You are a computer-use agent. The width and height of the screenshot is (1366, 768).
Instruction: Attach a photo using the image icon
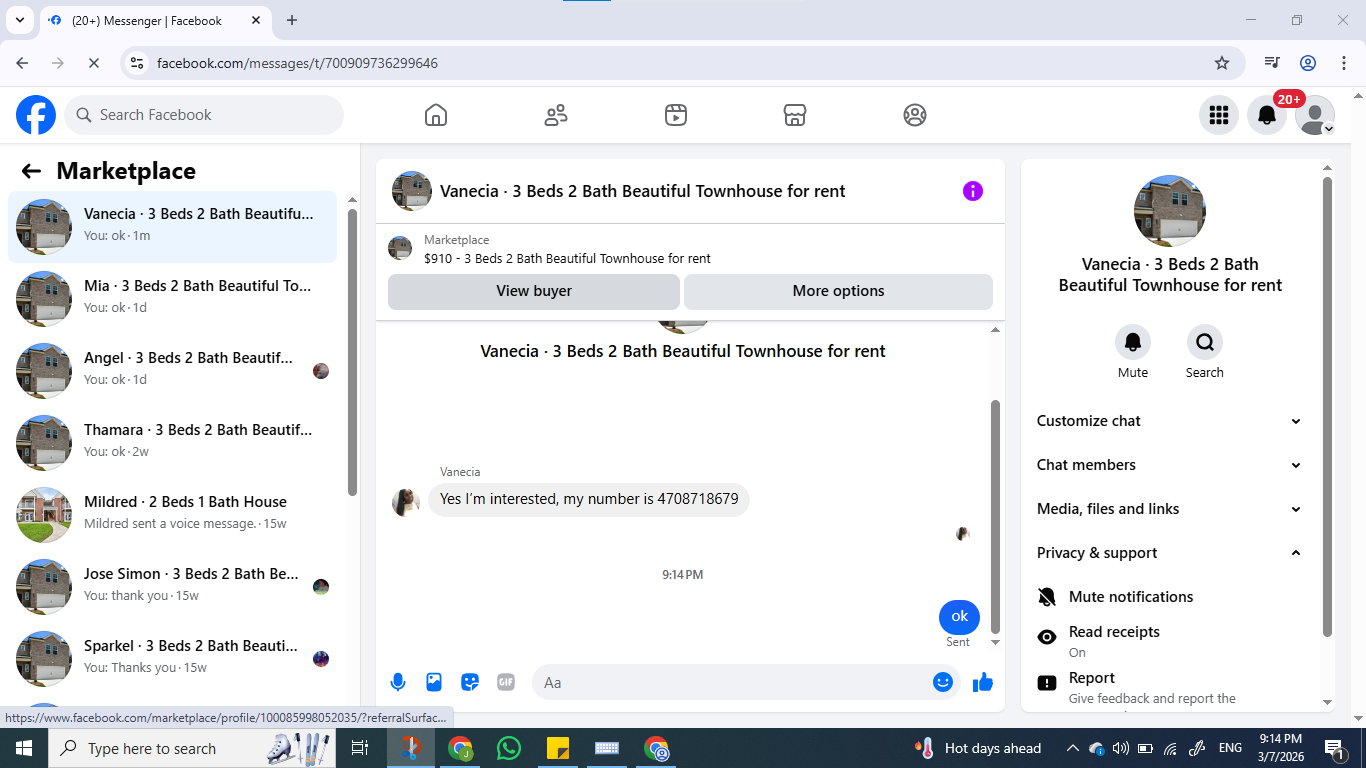[x=434, y=682]
